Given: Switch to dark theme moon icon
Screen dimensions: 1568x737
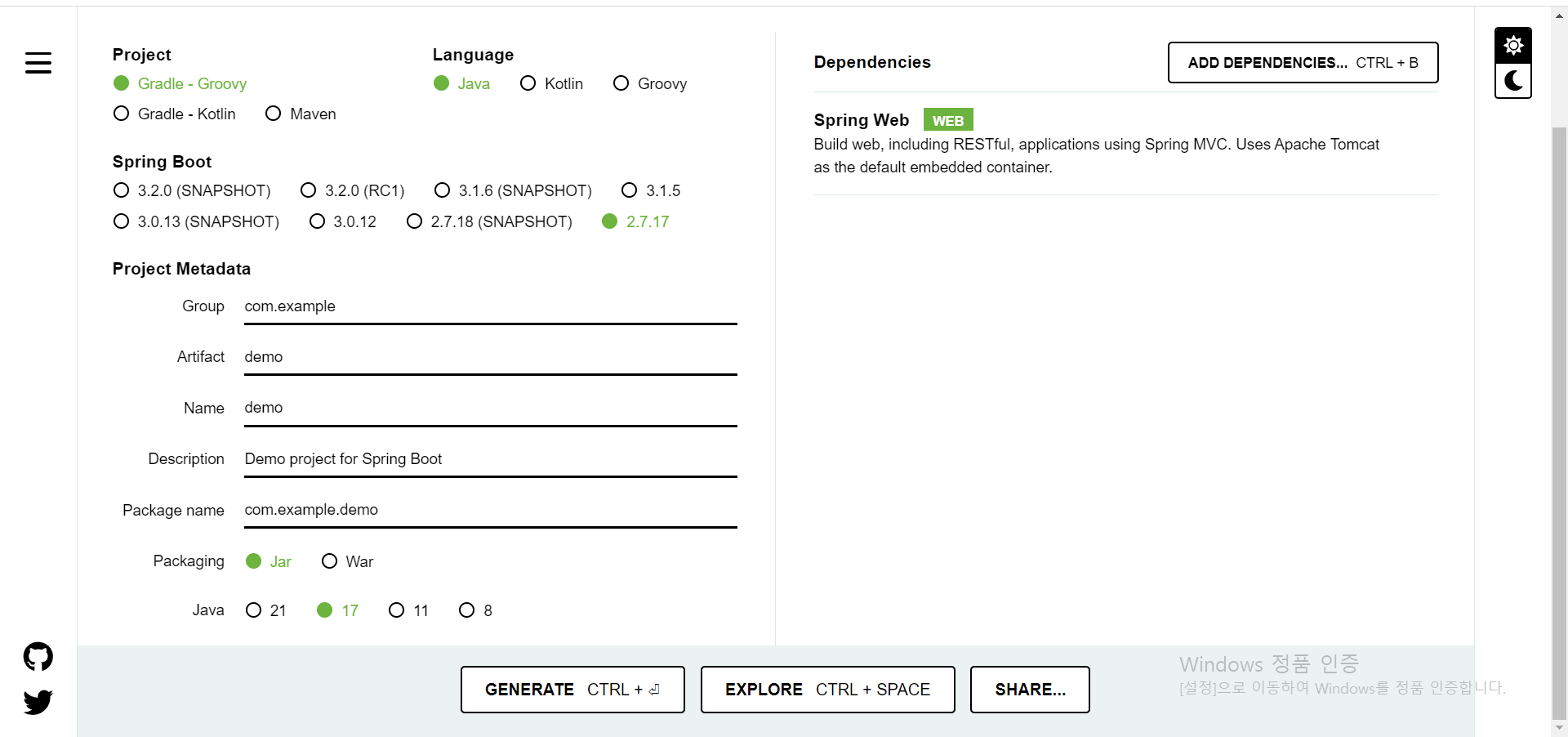Looking at the screenshot, I should click(1513, 81).
